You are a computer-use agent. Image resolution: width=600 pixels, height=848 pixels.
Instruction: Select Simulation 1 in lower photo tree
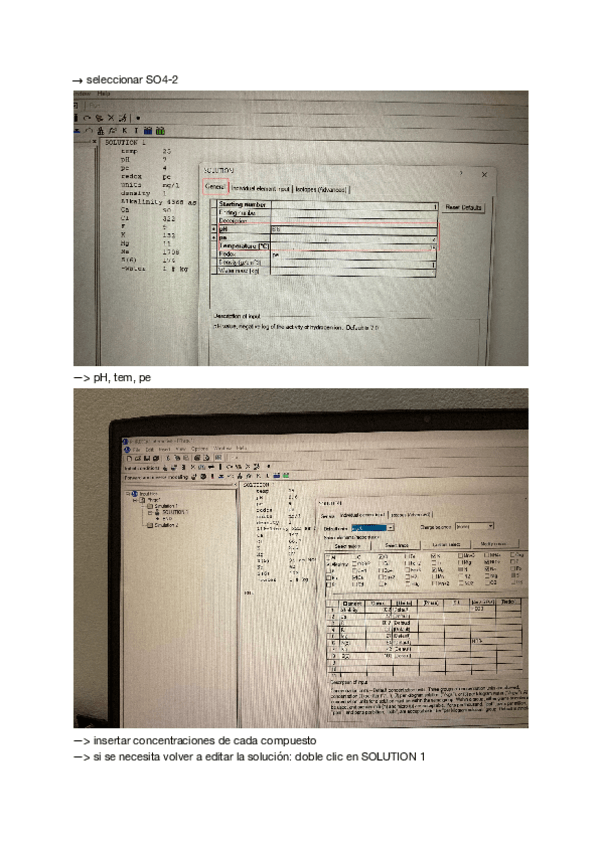[x=166, y=506]
